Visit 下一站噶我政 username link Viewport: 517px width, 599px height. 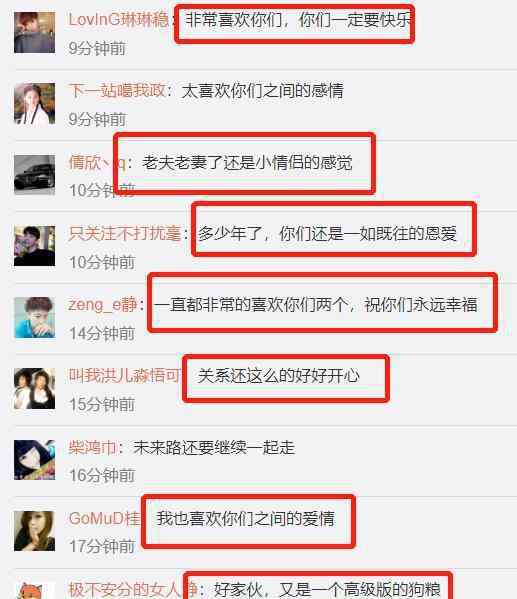pyautogui.click(x=117, y=91)
